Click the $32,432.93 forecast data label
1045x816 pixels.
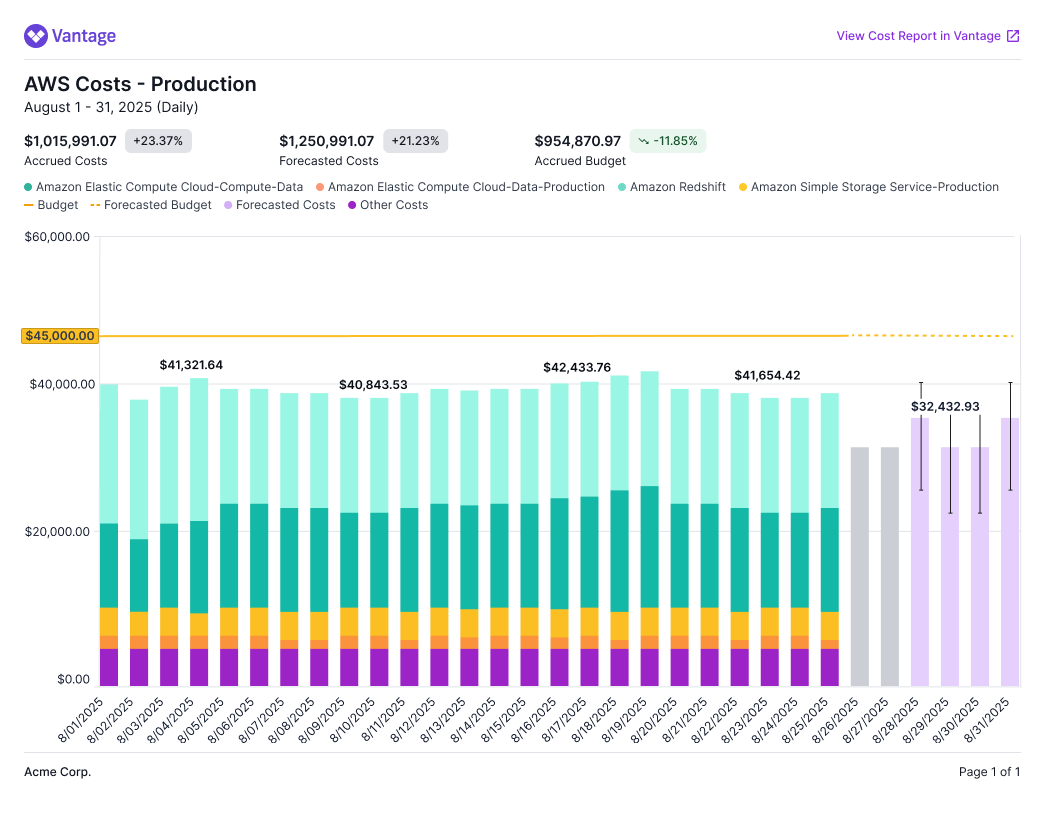click(x=944, y=407)
